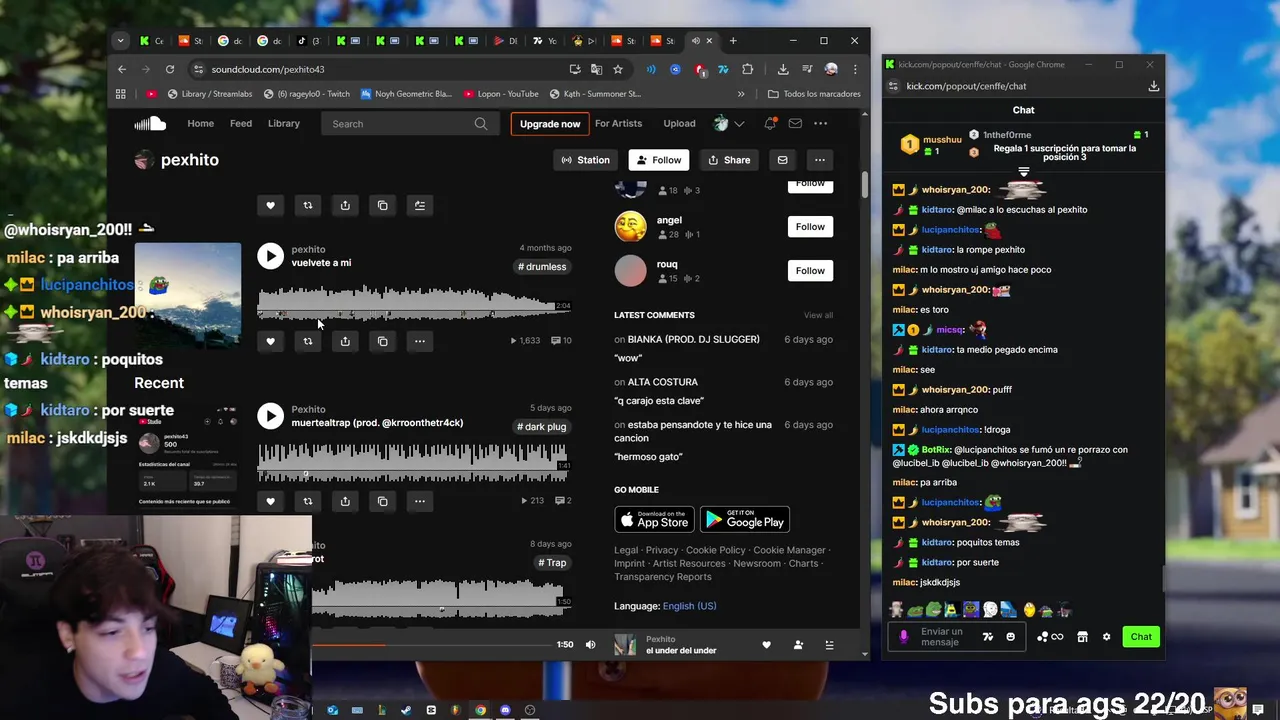Repost the "muertealtrap" track
Viewport: 1280px width, 720px height.
[x=307, y=501]
